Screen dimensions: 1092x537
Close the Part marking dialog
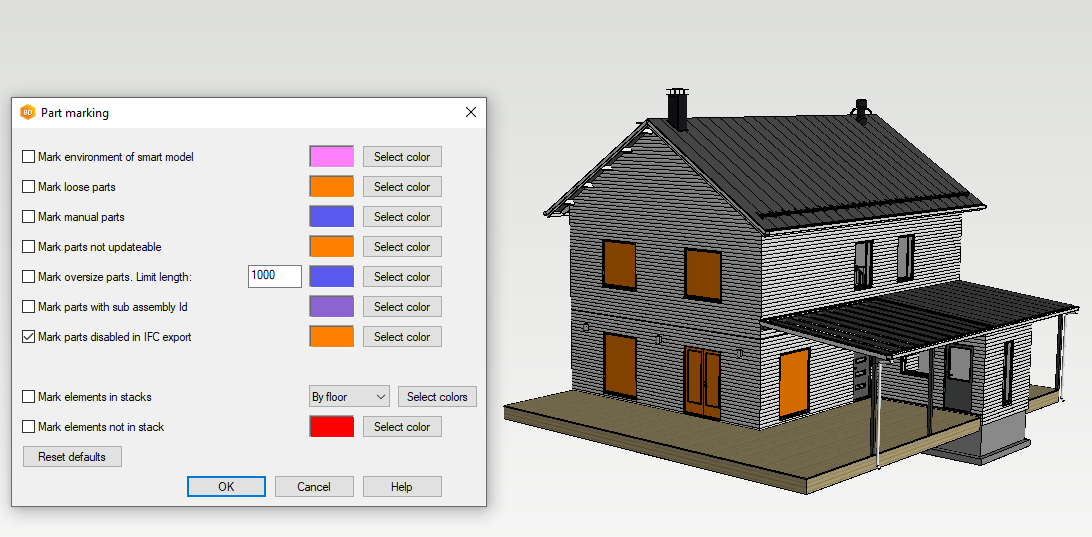pos(471,113)
